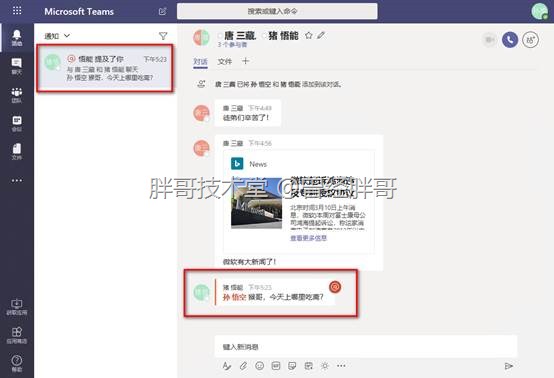Image resolution: width=554 pixels, height=378 pixels.
Task: Click the message input box
Action: tap(366, 347)
